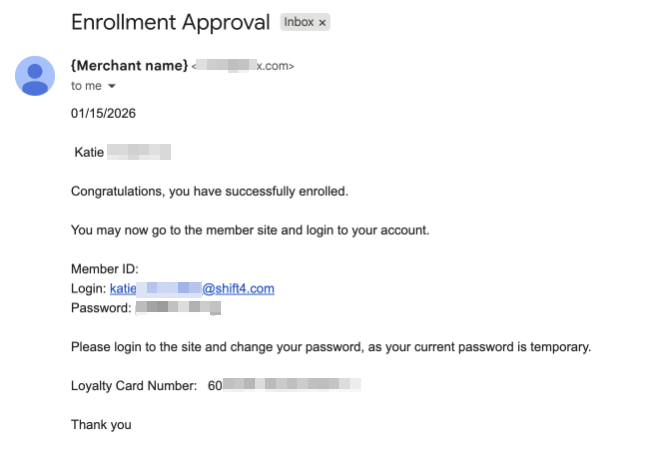This screenshot has width=645, height=452.
Task: Click the recipient name Katie
Action: click(x=90, y=153)
